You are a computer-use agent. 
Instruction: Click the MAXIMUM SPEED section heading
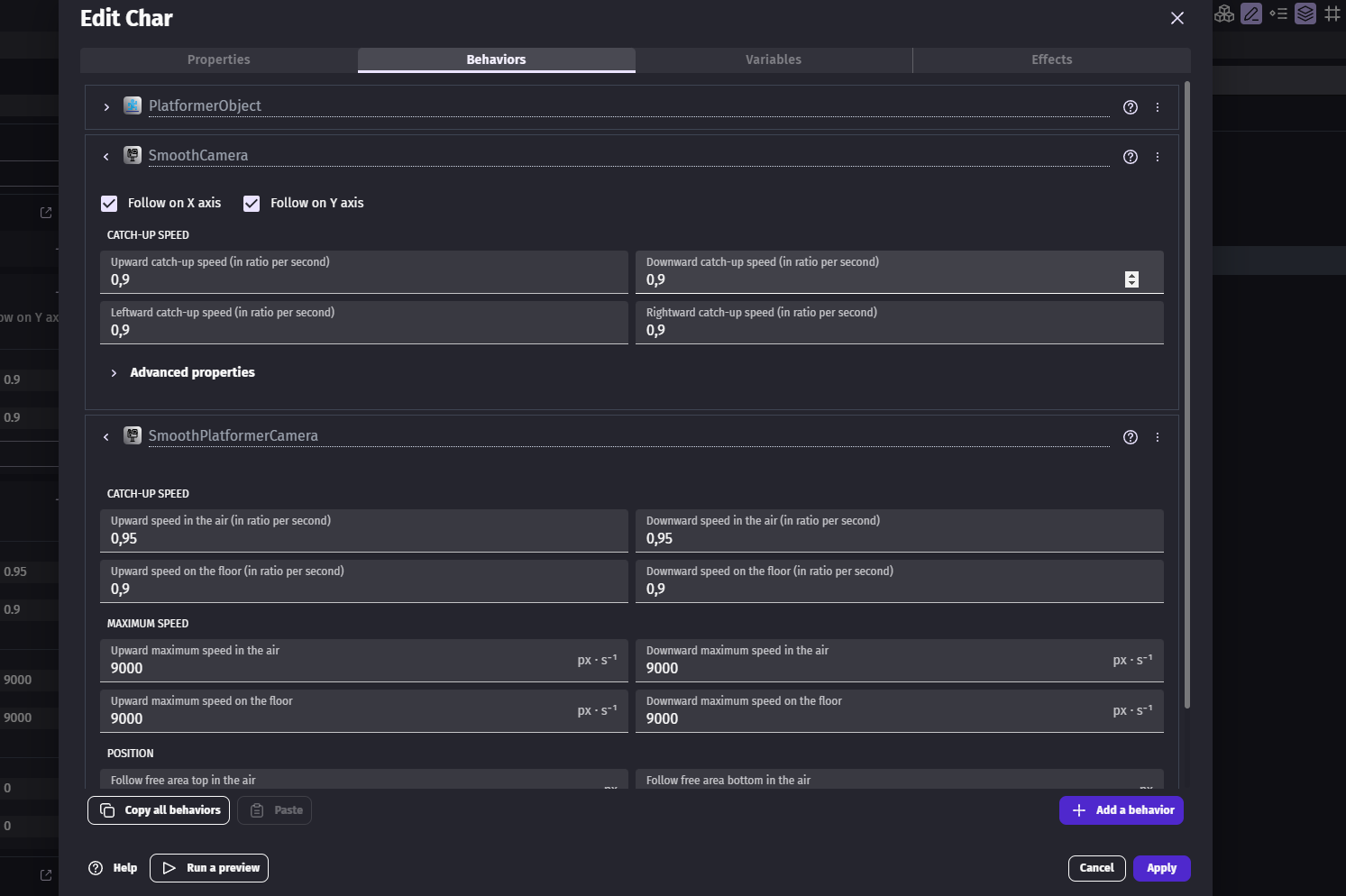coord(148,624)
